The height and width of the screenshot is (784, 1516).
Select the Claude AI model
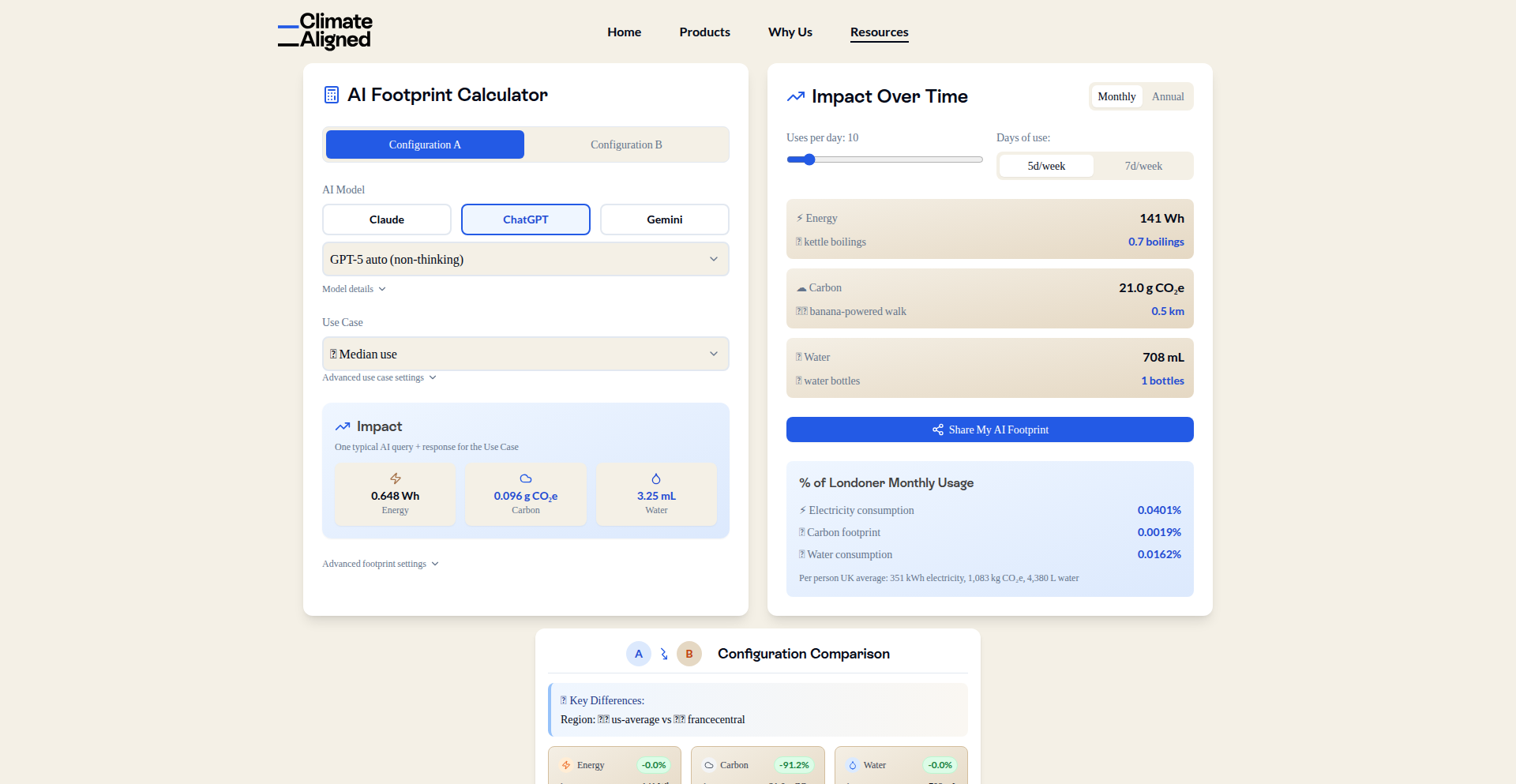point(387,219)
